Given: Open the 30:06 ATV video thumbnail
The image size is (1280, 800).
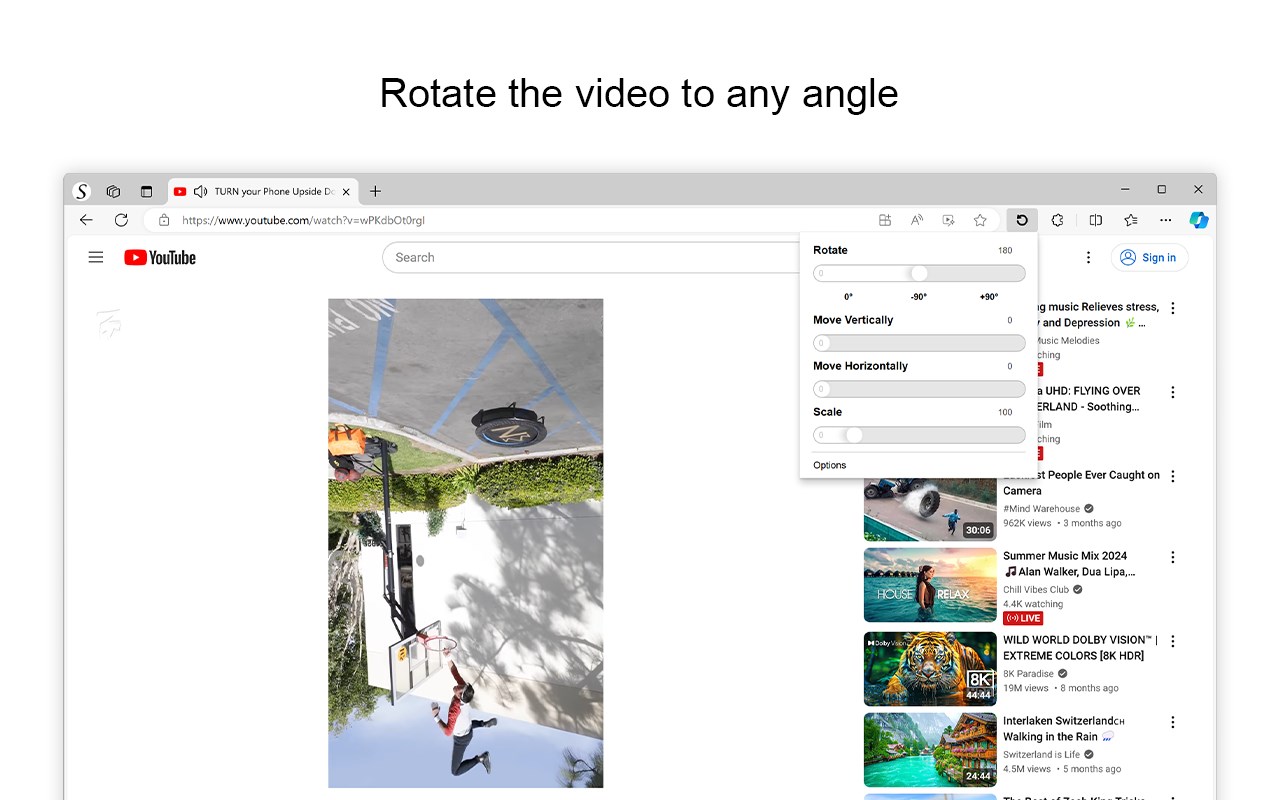Looking at the screenshot, I should [930, 510].
